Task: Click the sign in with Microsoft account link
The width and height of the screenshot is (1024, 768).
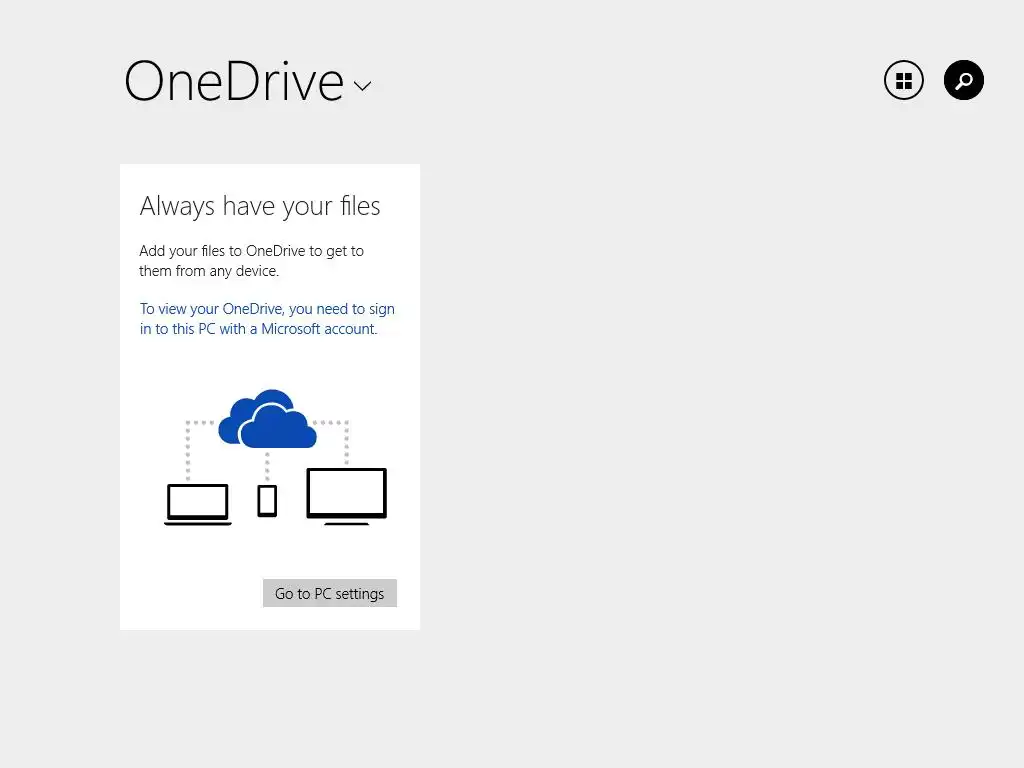Action: tap(267, 319)
